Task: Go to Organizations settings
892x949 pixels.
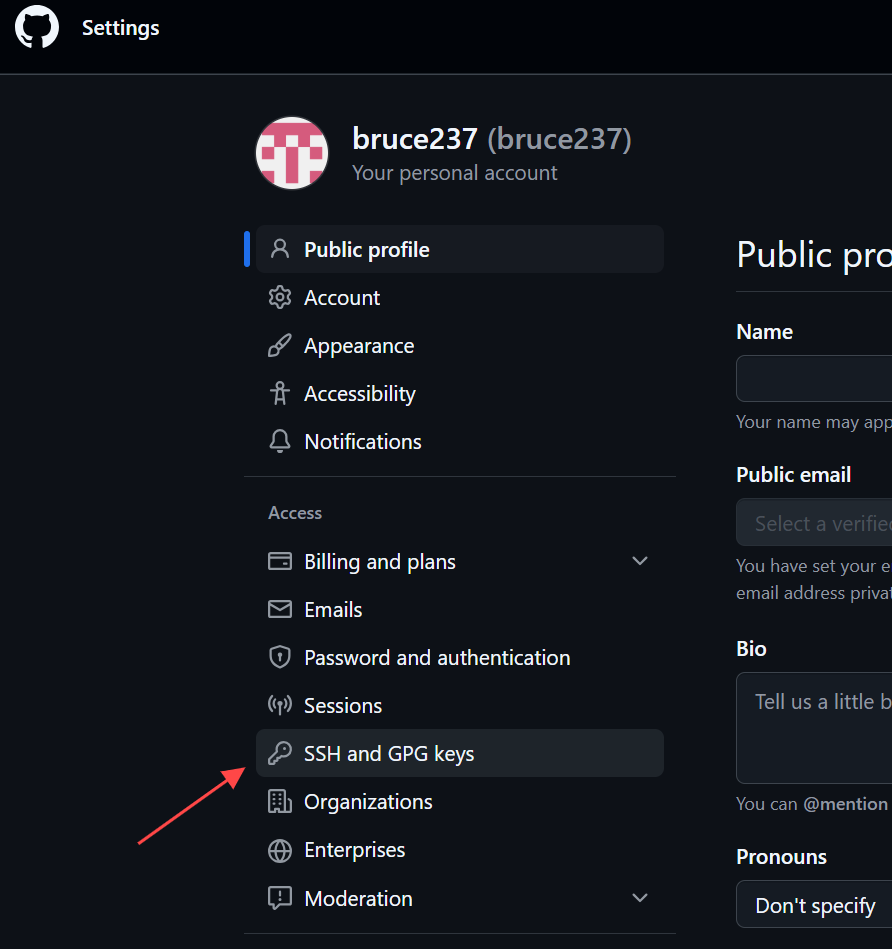Action: coord(460,801)
